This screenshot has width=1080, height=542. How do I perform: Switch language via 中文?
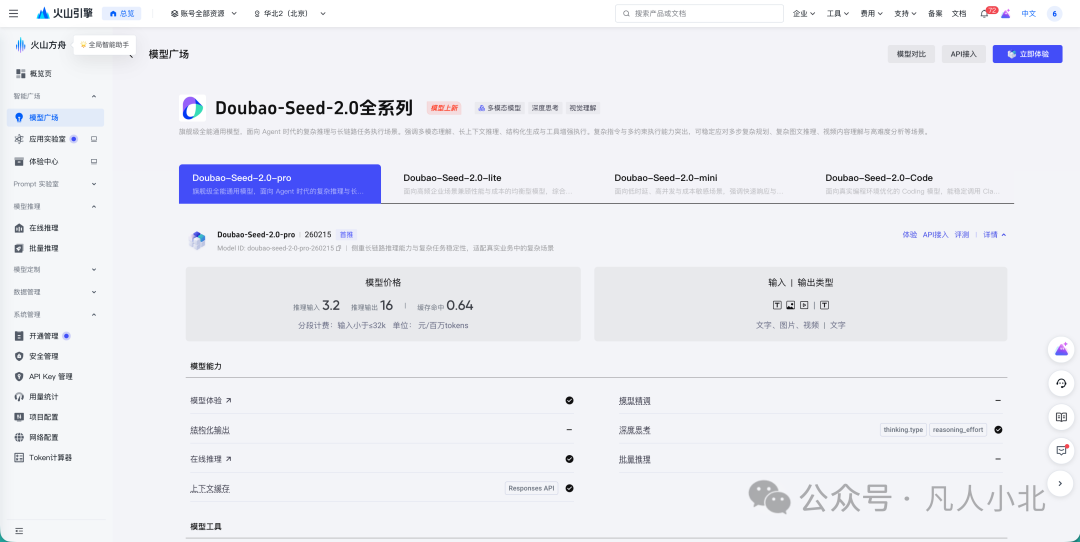(1028, 13)
